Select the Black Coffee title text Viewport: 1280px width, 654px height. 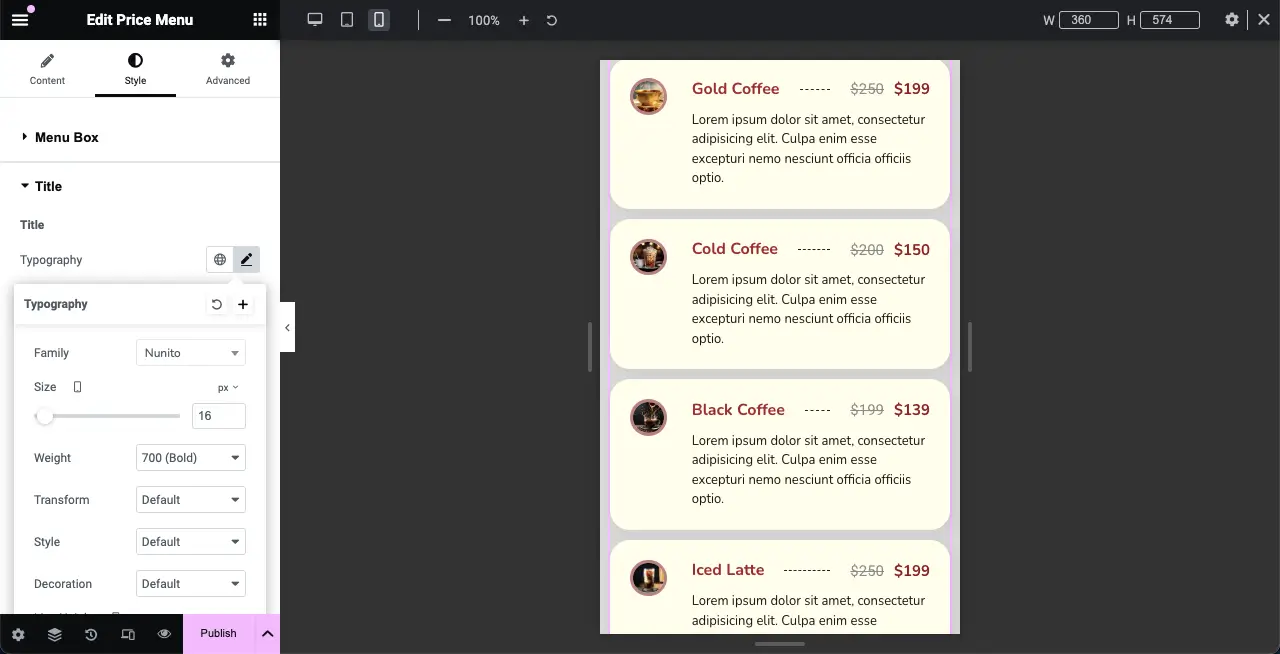click(x=738, y=410)
